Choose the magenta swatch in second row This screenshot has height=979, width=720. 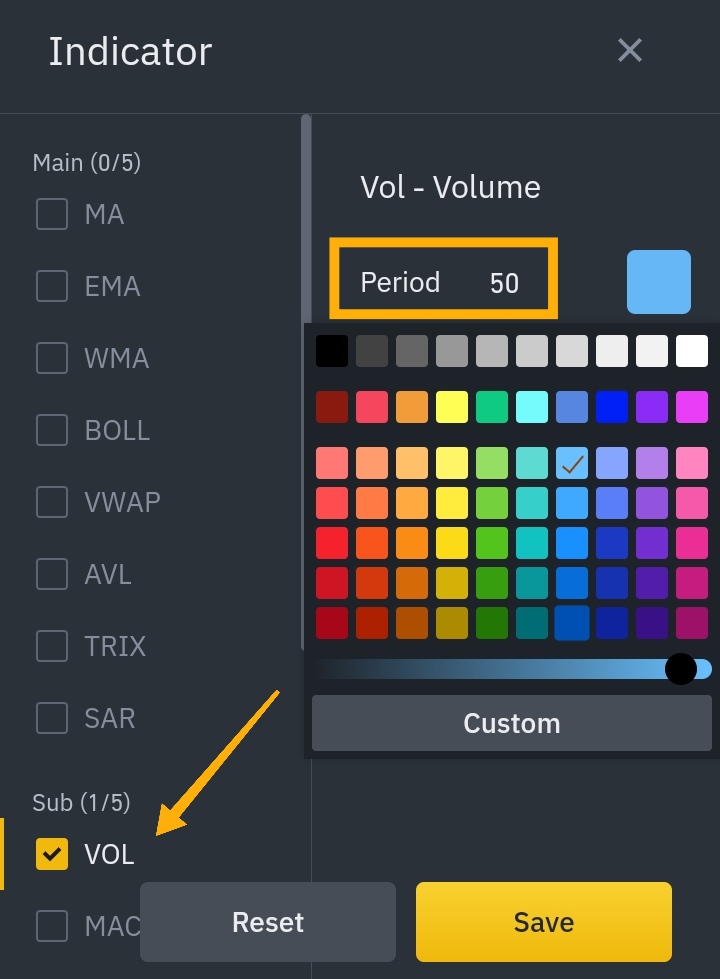(692, 407)
